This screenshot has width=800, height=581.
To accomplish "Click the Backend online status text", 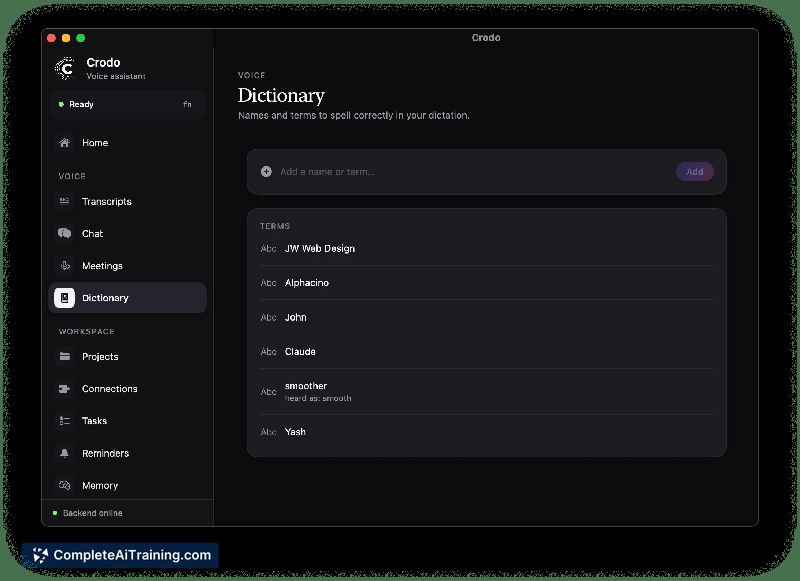I will click(x=92, y=513).
